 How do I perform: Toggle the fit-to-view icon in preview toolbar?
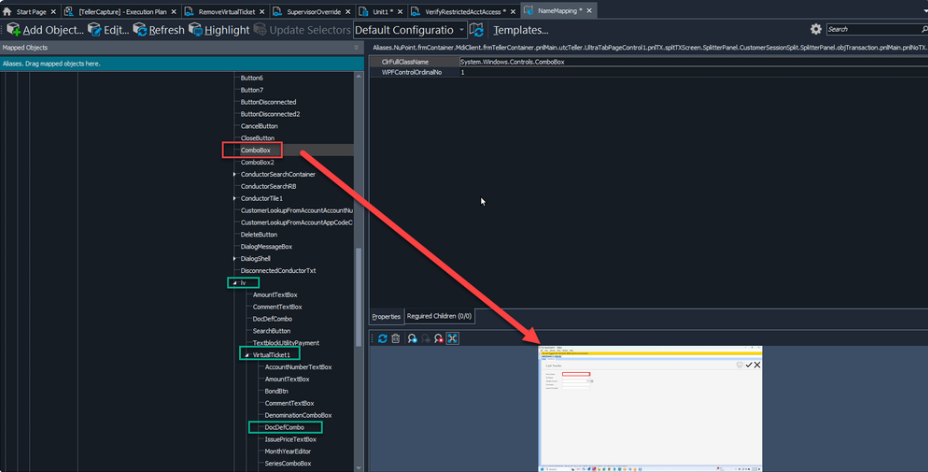click(x=452, y=339)
